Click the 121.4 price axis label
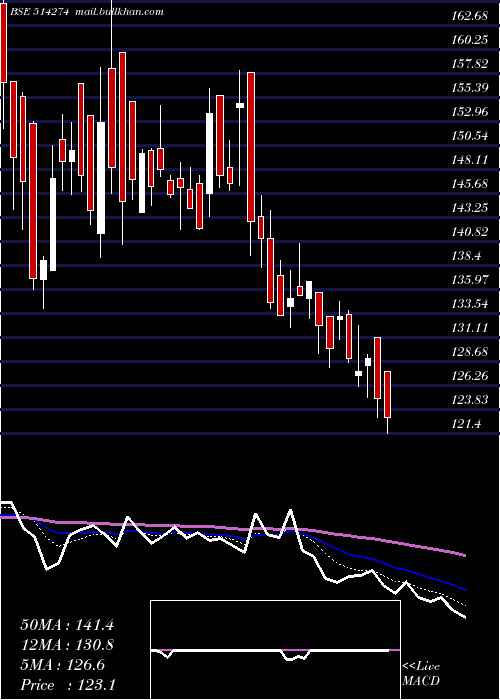 click(466, 425)
